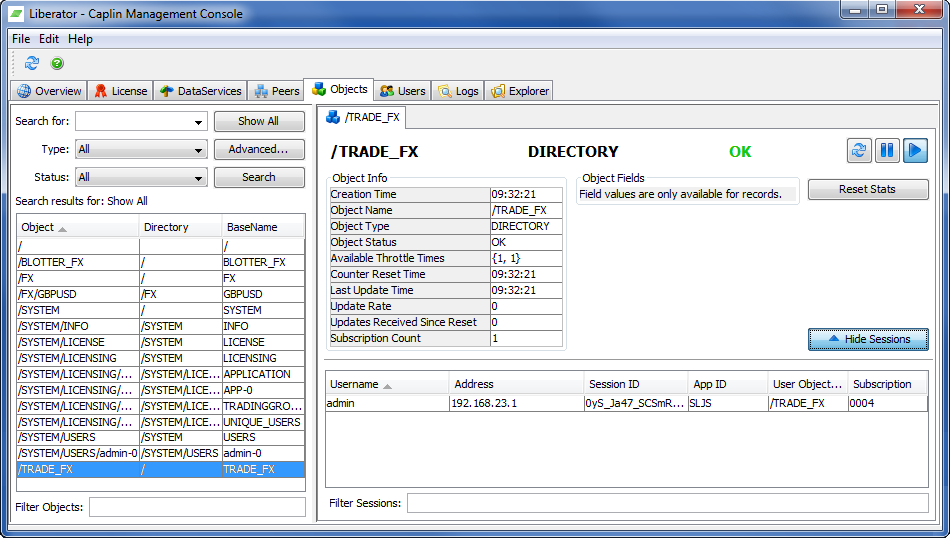Image resolution: width=951 pixels, height=538 pixels.
Task: Open the Type dropdown
Action: click(x=141, y=149)
